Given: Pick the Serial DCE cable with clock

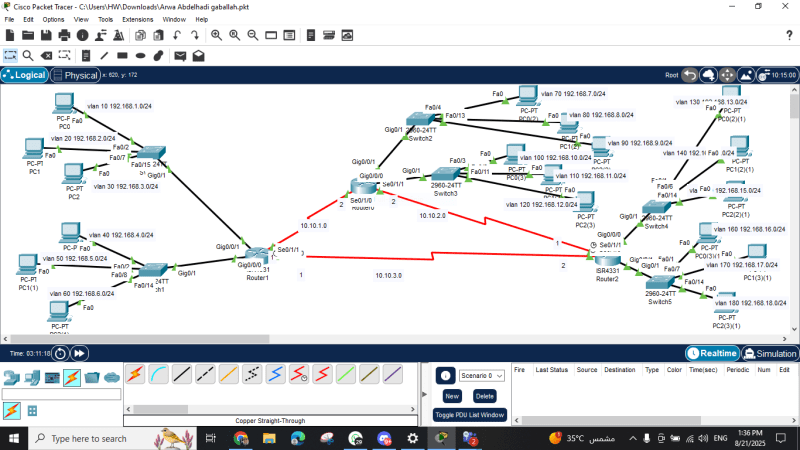Looking at the screenshot, I should 299,374.
